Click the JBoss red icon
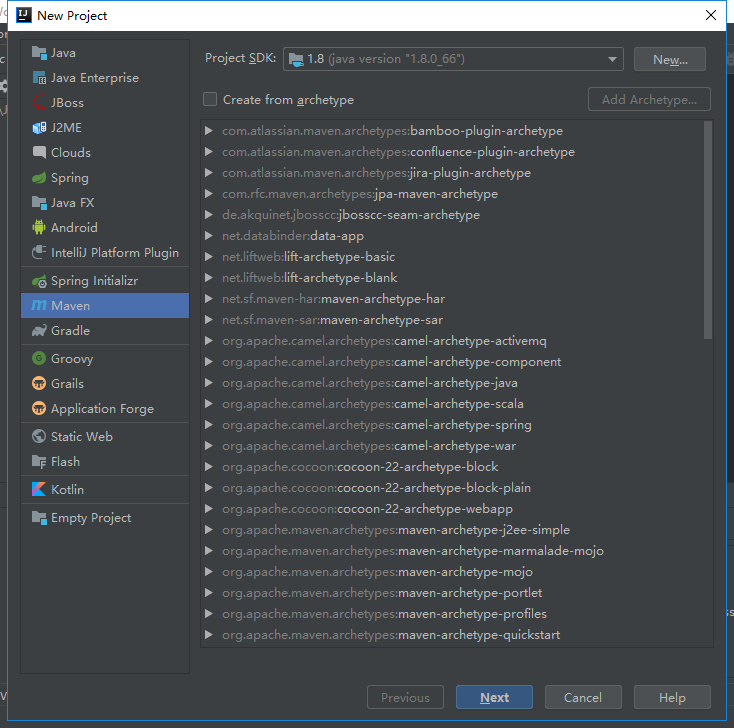 (39, 103)
